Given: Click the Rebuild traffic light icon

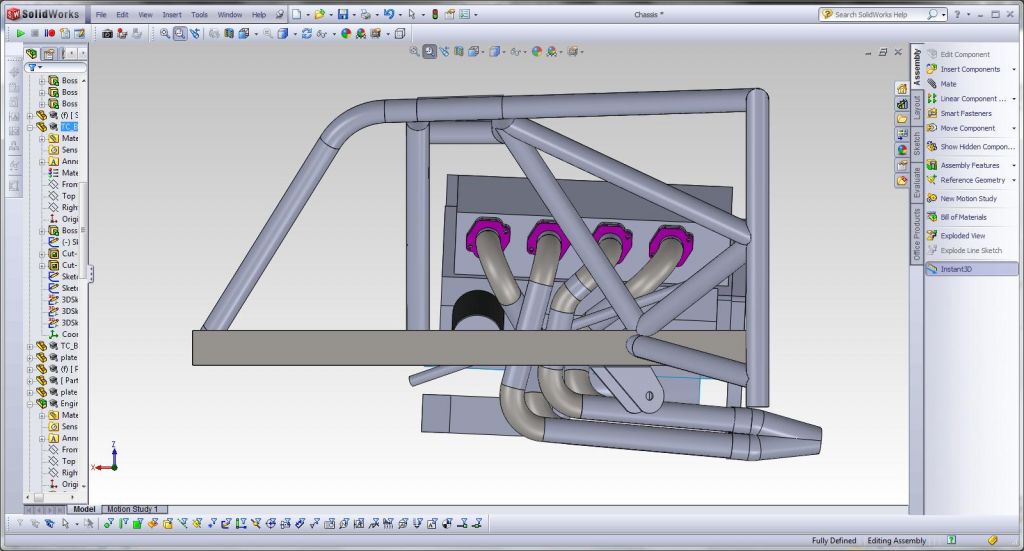Looking at the screenshot, I should click(434, 15).
